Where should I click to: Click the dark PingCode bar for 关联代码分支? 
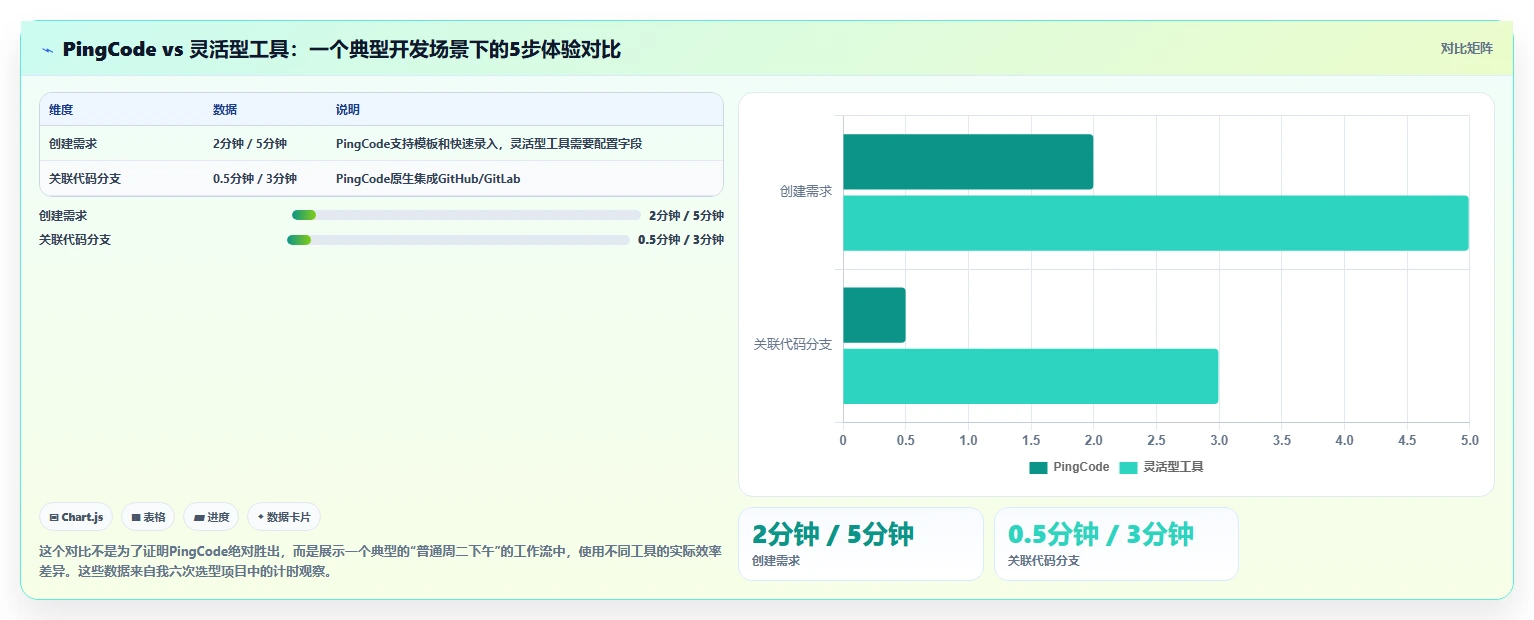[x=874, y=315]
